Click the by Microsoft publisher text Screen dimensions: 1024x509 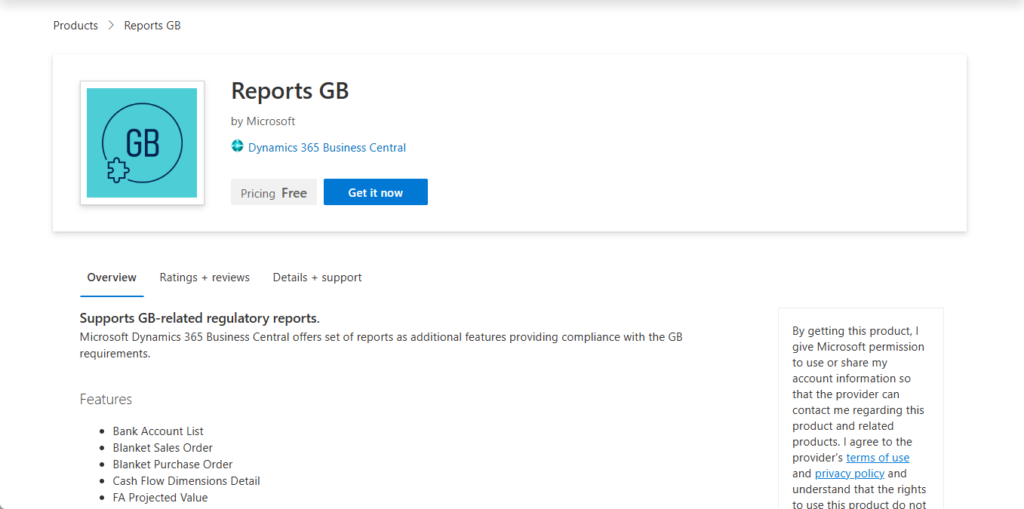tap(263, 121)
